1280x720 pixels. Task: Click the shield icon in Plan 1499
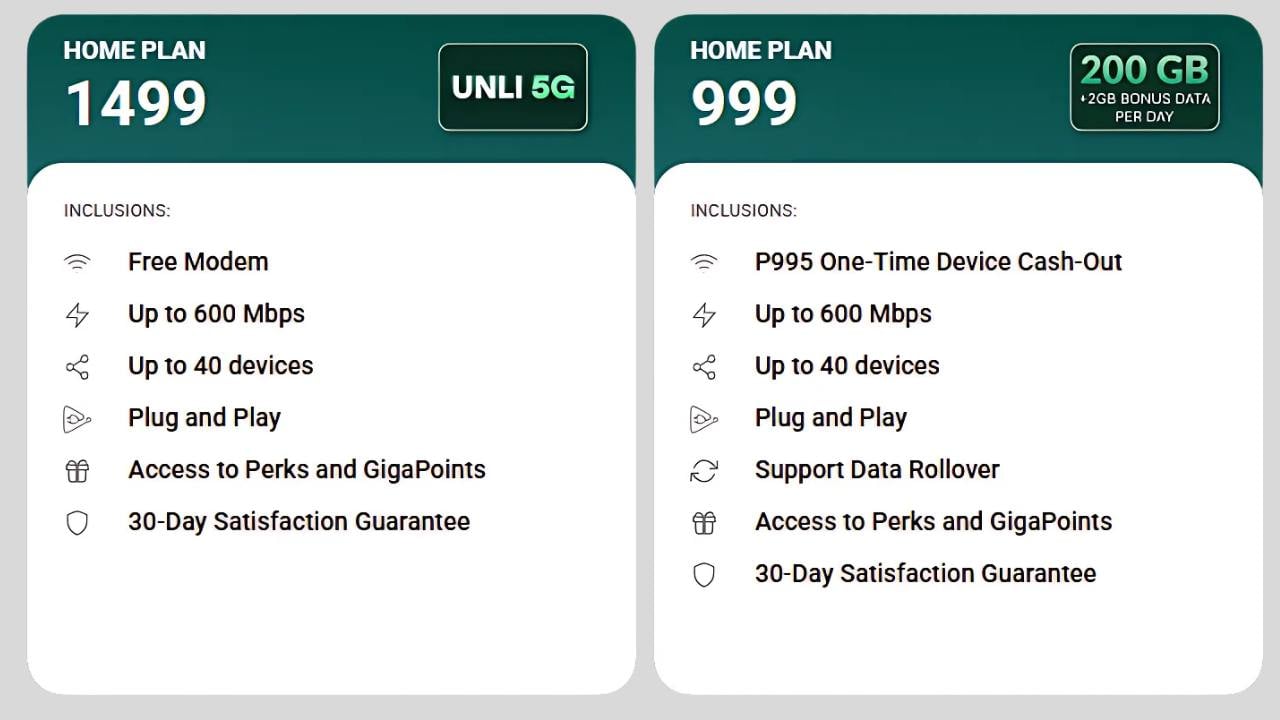(x=77, y=523)
